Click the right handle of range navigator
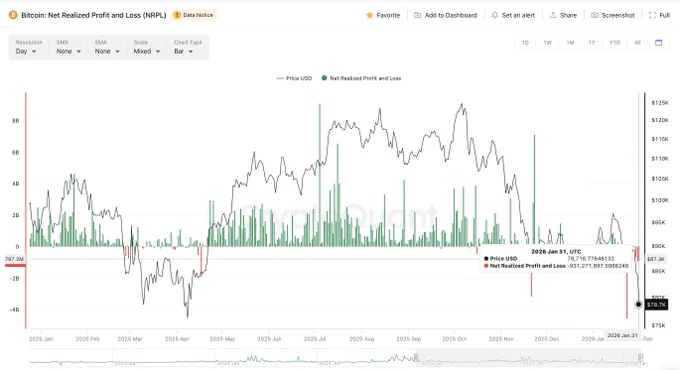 point(640,358)
